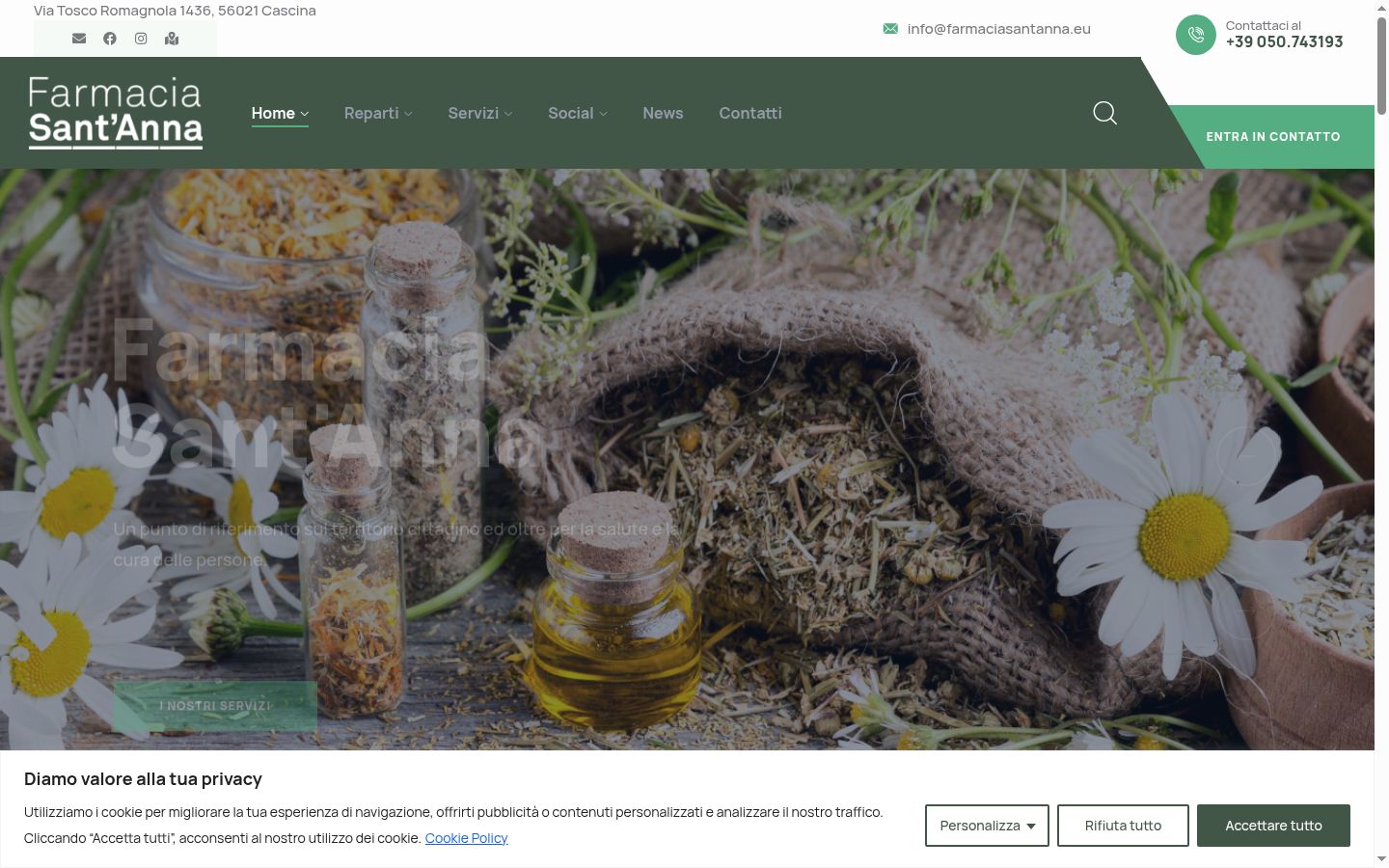1389x868 pixels.
Task: Click the address Via Tosco Romagnola 1436
Action: click(x=175, y=11)
